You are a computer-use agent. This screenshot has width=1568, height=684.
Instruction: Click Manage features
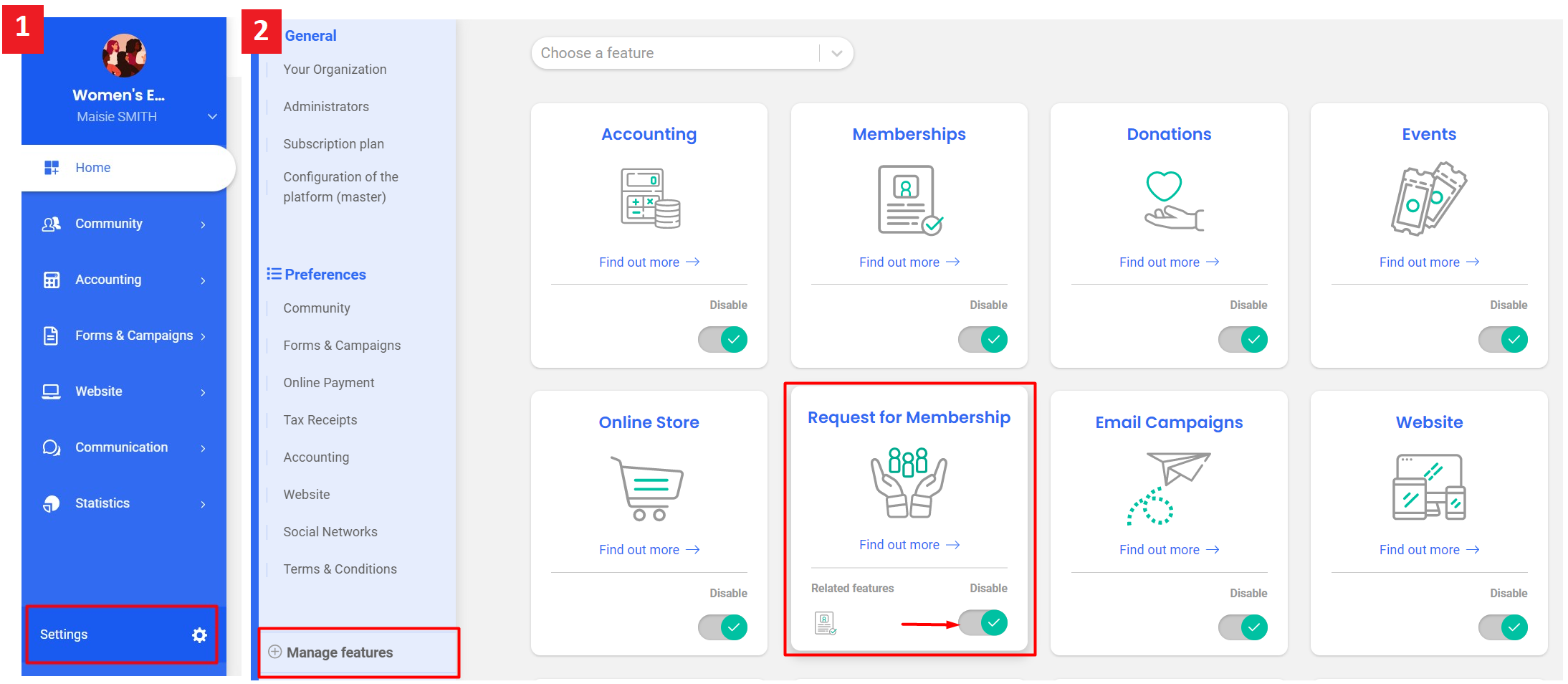point(340,652)
